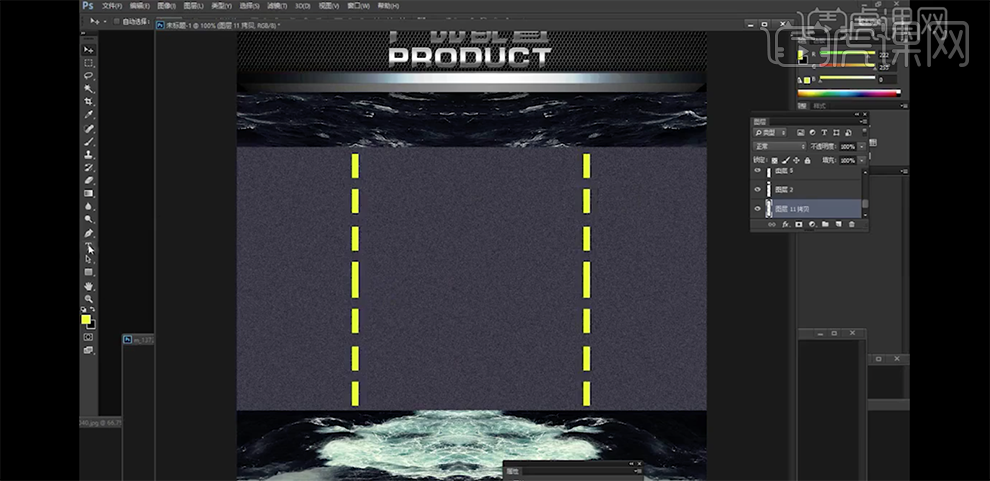Image resolution: width=990 pixels, height=481 pixels.
Task: Filter layers by smart objects
Action: point(848,133)
